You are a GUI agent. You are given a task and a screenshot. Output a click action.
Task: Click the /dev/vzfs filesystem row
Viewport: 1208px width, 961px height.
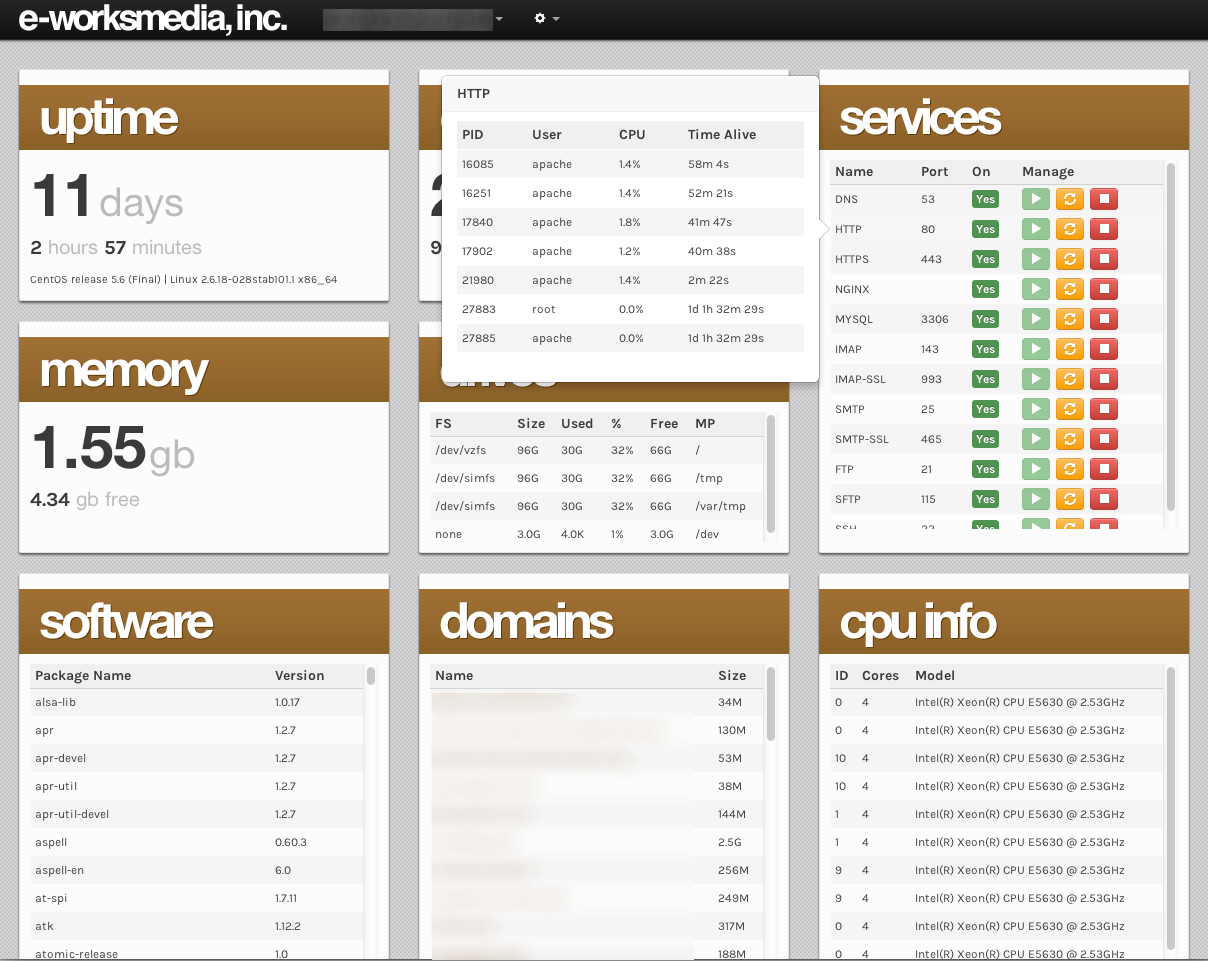point(597,450)
